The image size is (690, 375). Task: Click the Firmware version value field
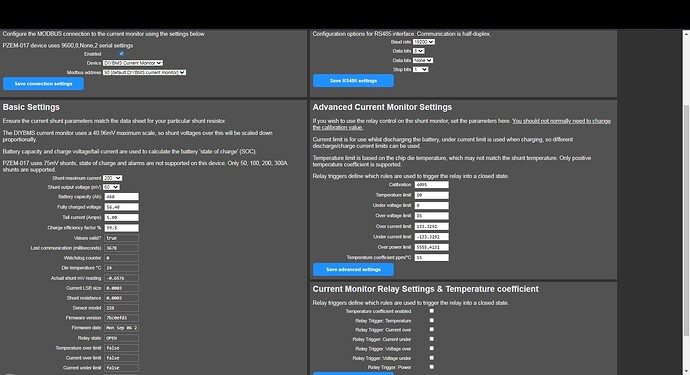click(x=121, y=318)
